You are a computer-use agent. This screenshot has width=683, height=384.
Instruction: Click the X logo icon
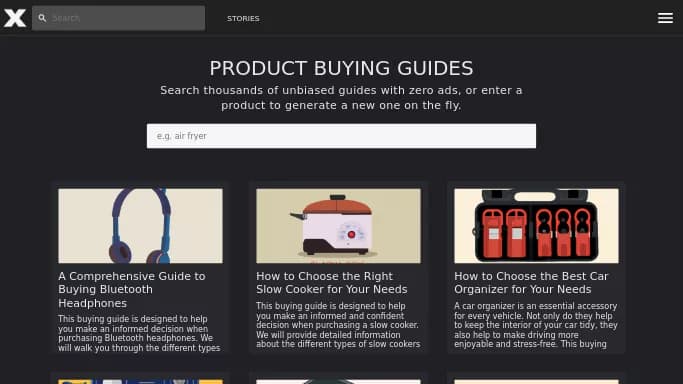click(15, 18)
